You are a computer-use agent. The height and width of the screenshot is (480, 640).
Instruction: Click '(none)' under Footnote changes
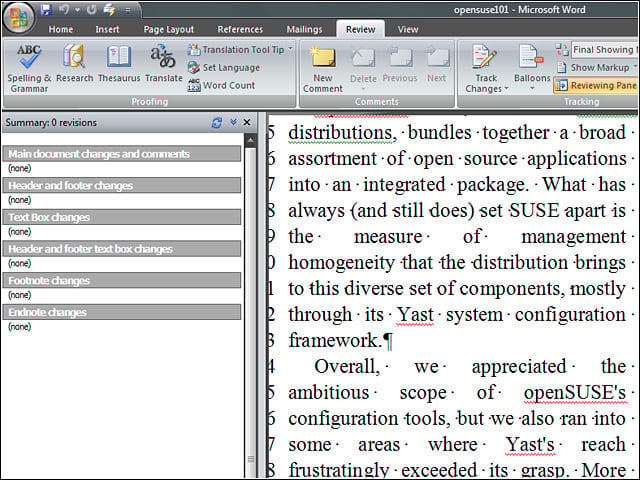(x=20, y=295)
